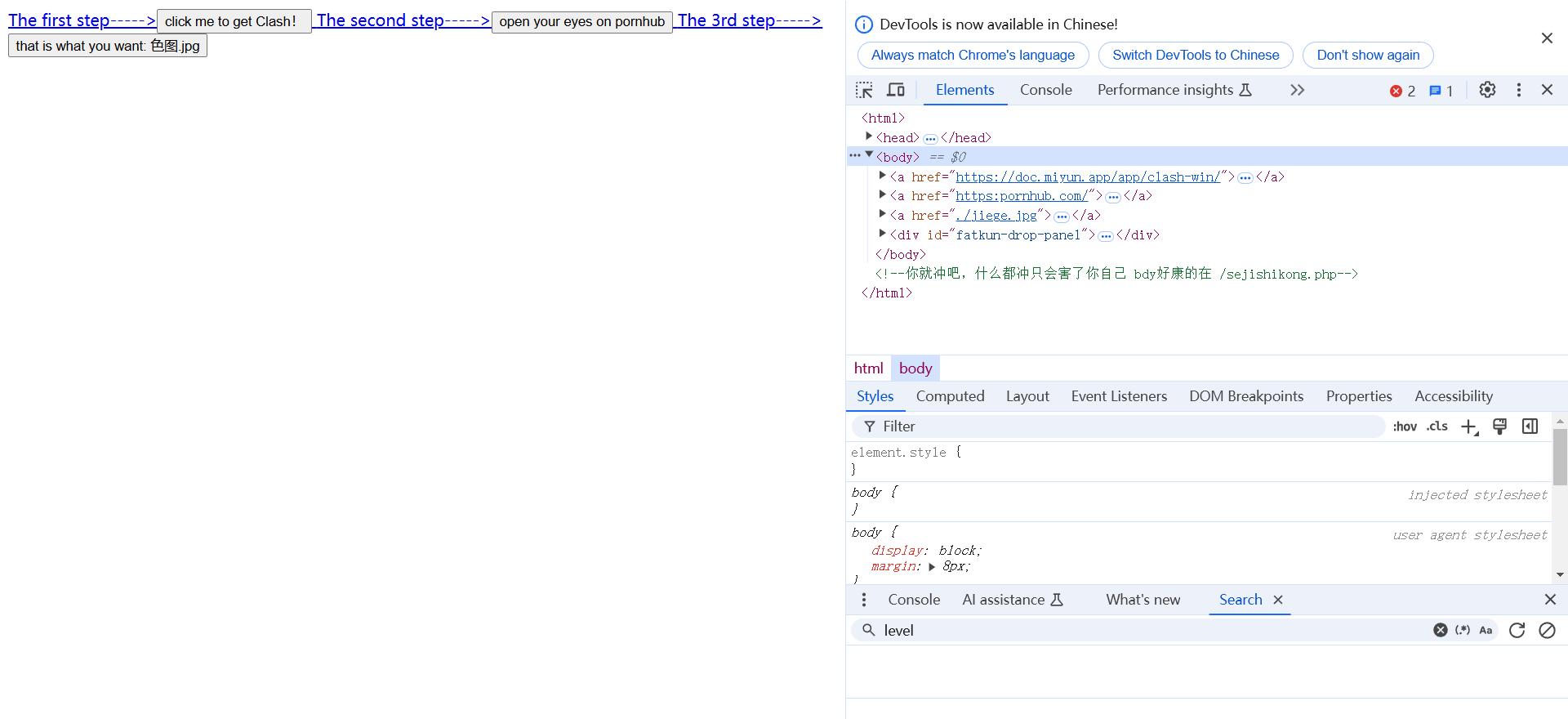Close the Search drawer tab
Image resolution: width=1568 pixels, height=719 pixels.
(1278, 600)
